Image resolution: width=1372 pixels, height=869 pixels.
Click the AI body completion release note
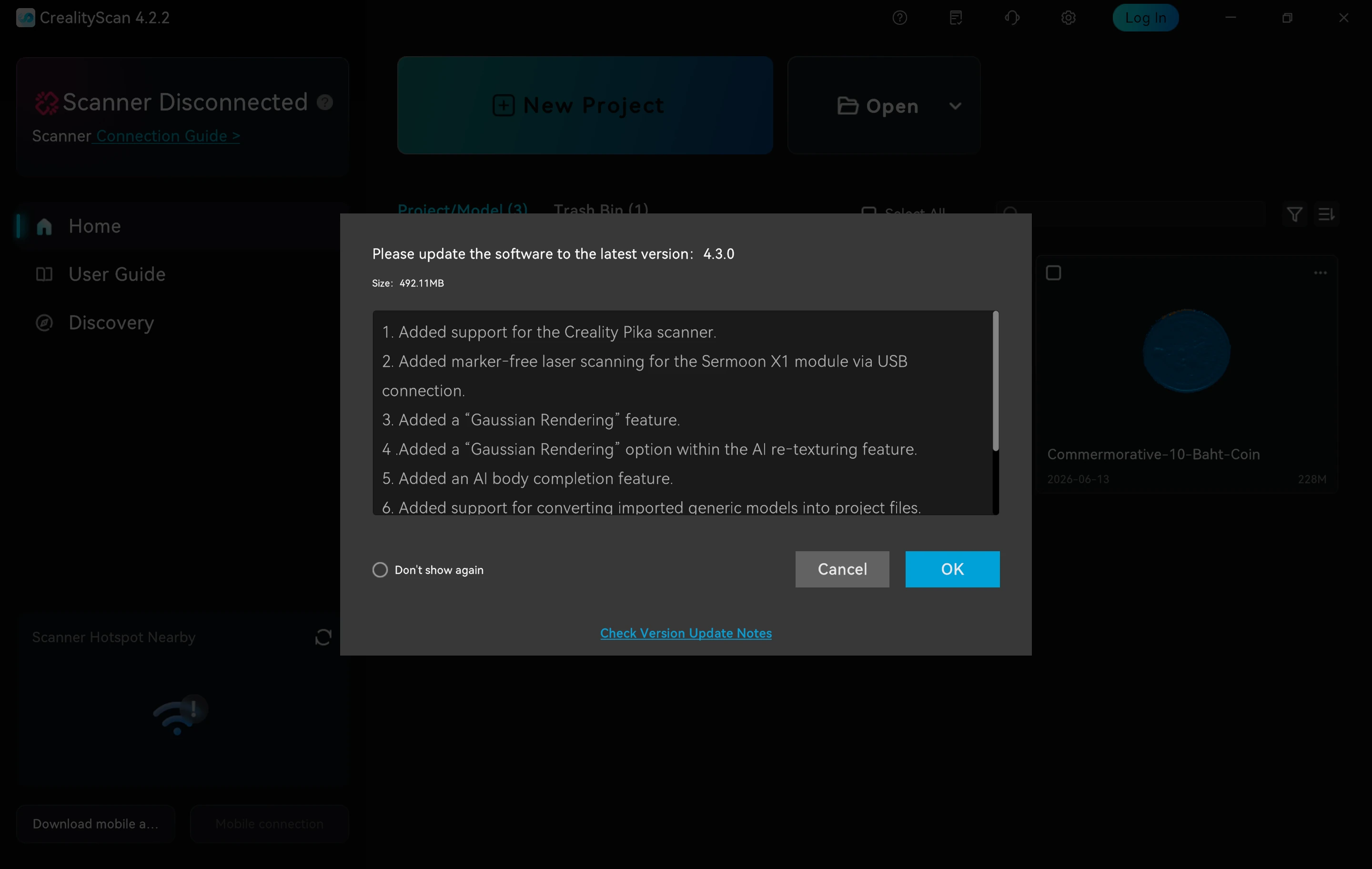coord(528,478)
